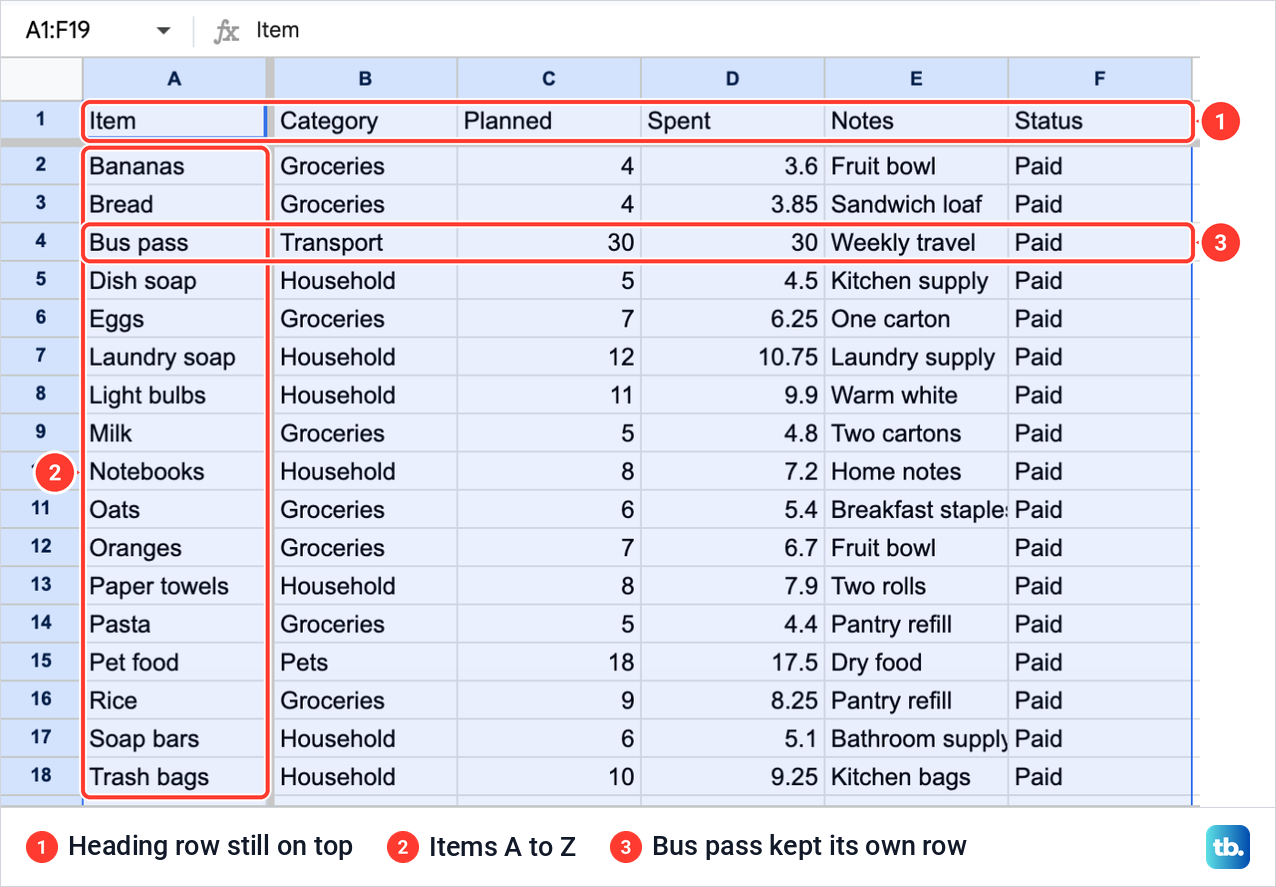
Task: Click the Bus pass cell
Action: pyautogui.click(x=175, y=242)
